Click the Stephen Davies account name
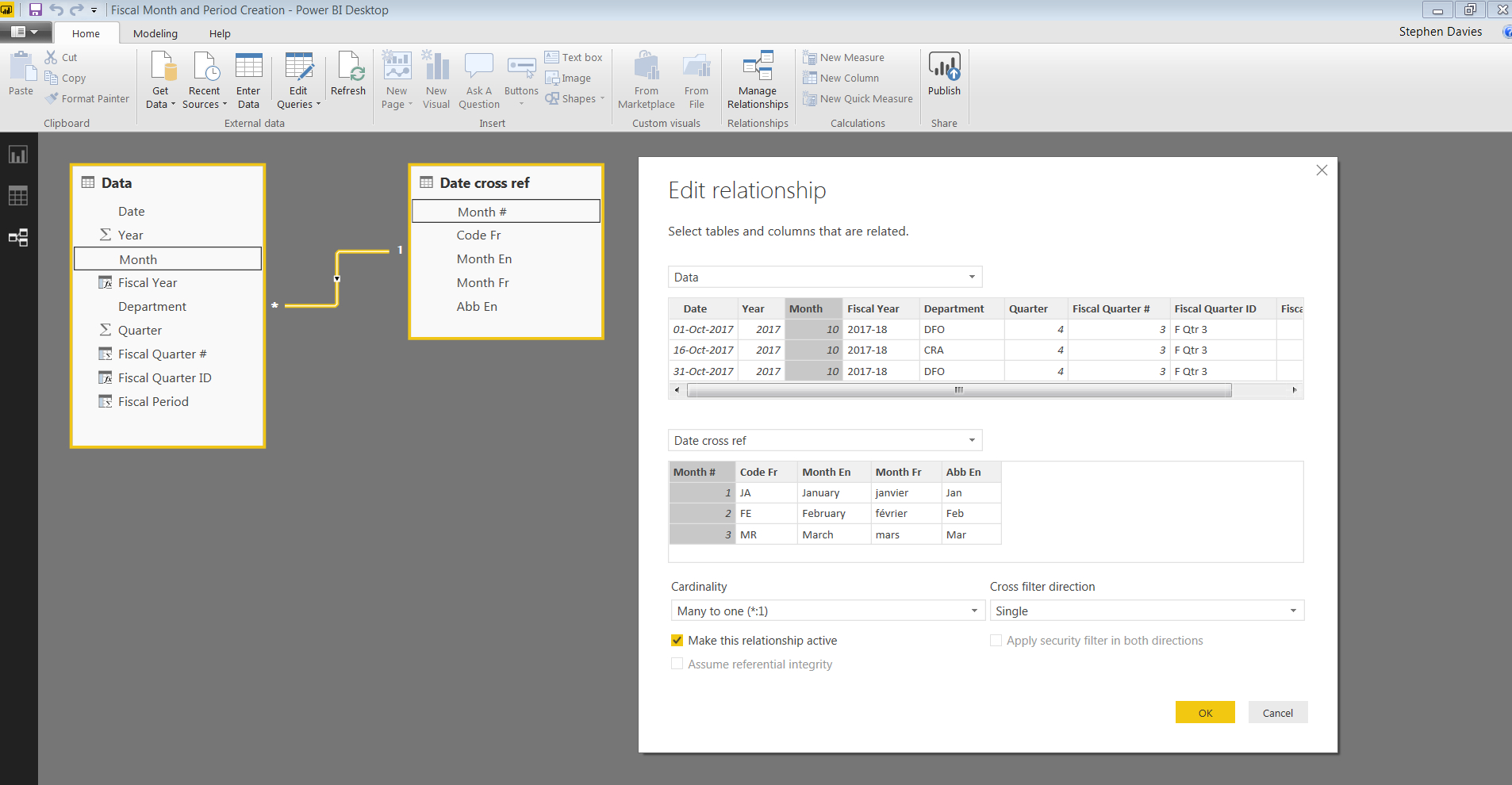Image resolution: width=1512 pixels, height=785 pixels. pyautogui.click(x=1441, y=32)
